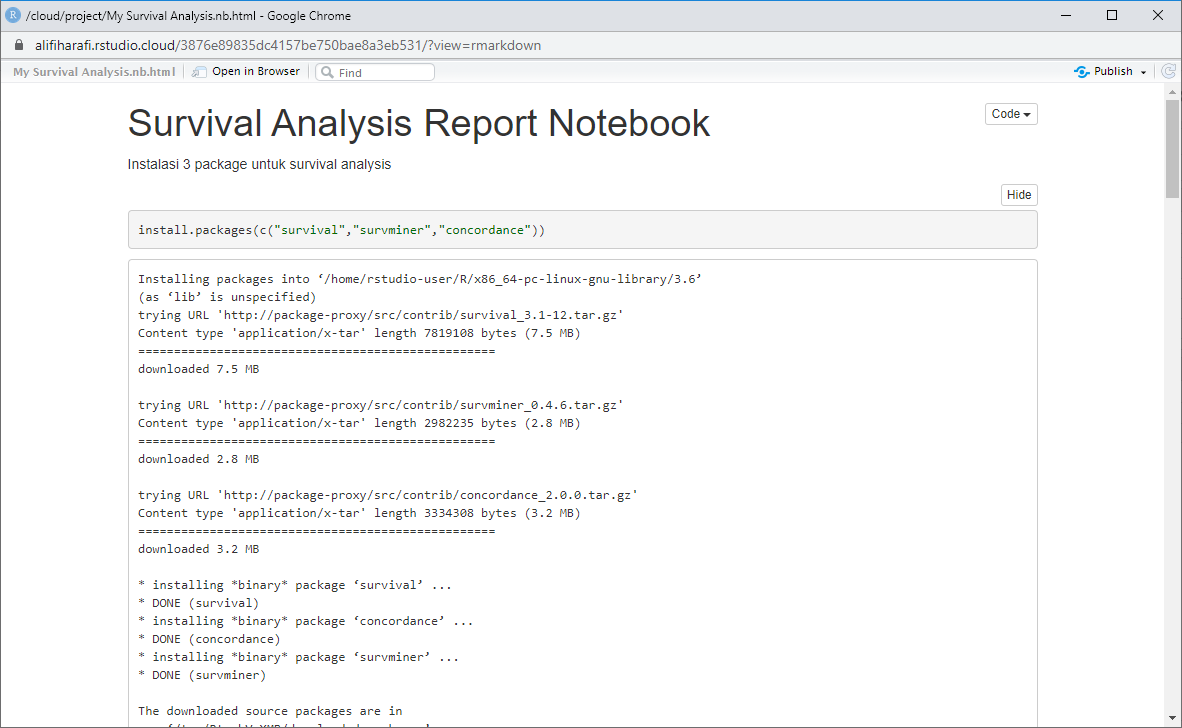
Task: Click 'The downloaded source packages are in' line
Action: click(270, 711)
